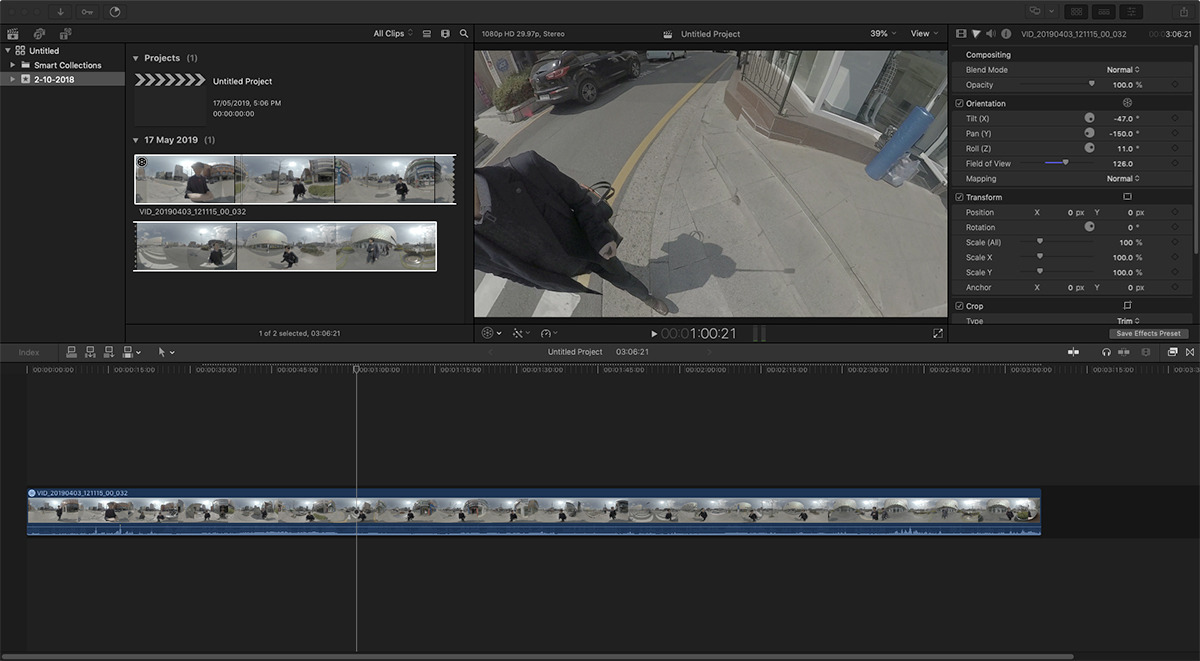Open the Blend Mode Normal dropdown
This screenshot has height=661, width=1200.
[1122, 70]
